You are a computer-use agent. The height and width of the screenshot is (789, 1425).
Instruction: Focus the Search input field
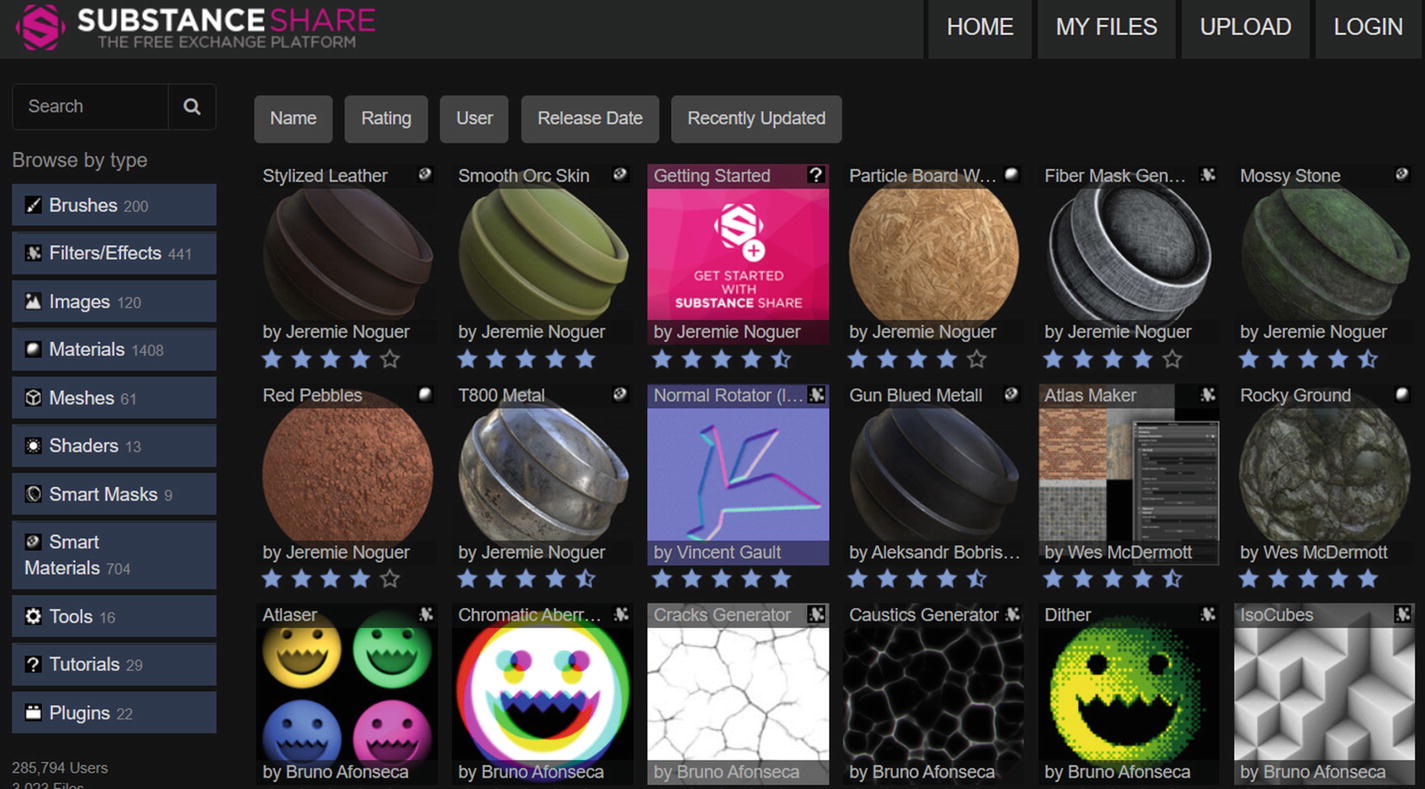90,107
